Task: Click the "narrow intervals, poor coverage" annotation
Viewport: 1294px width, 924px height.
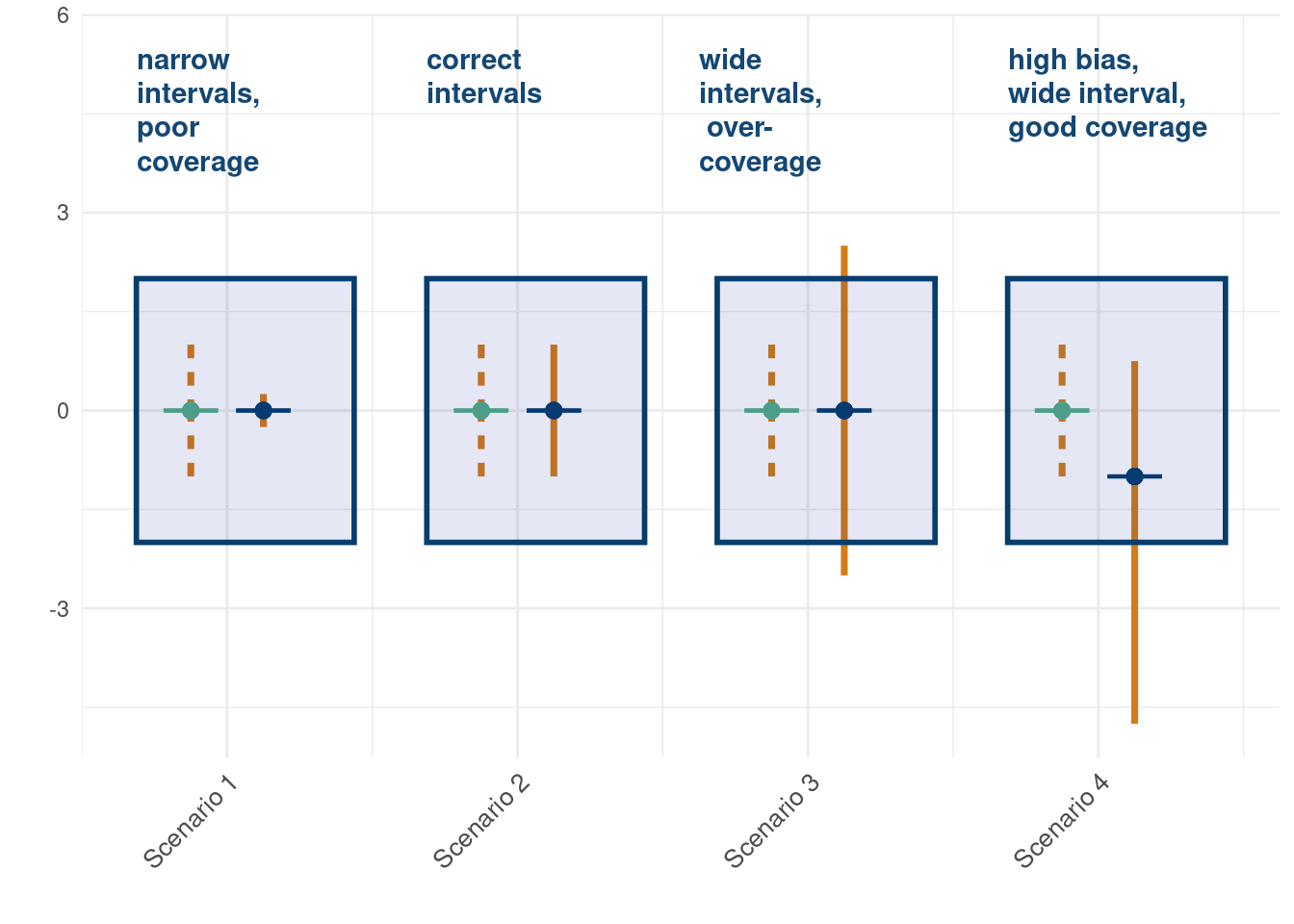Action: [197, 111]
